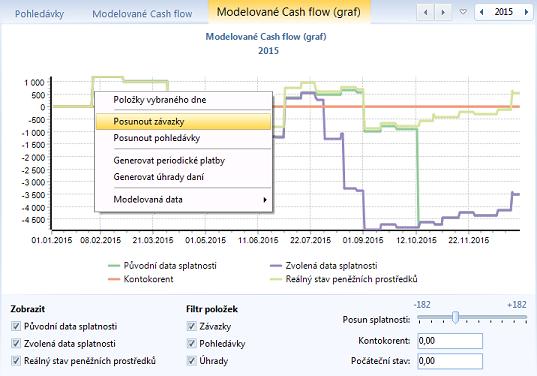Click the Kontokorent input field
The height and width of the screenshot is (376, 537).
(450, 341)
